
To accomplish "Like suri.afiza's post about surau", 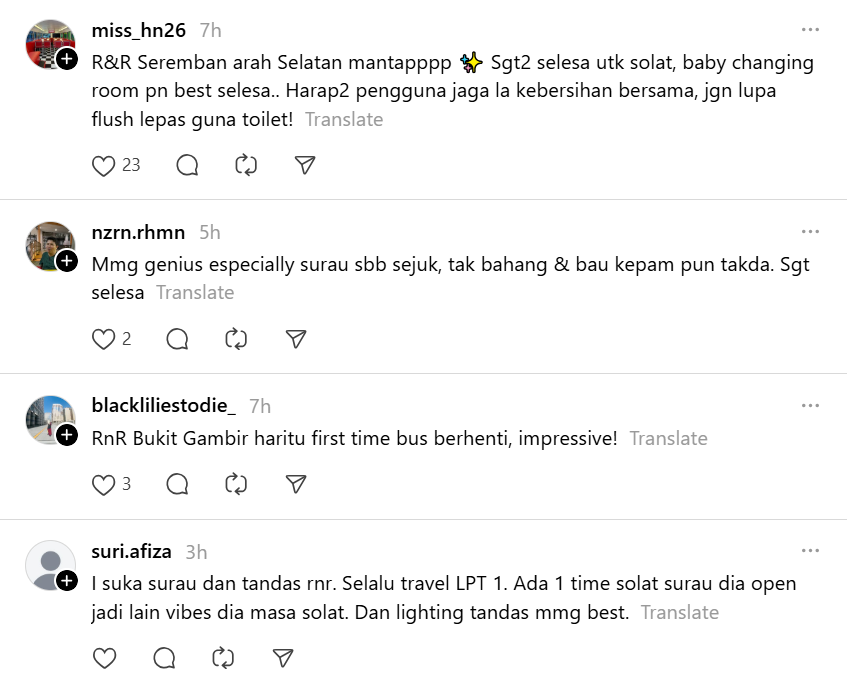I will click(x=104, y=658).
